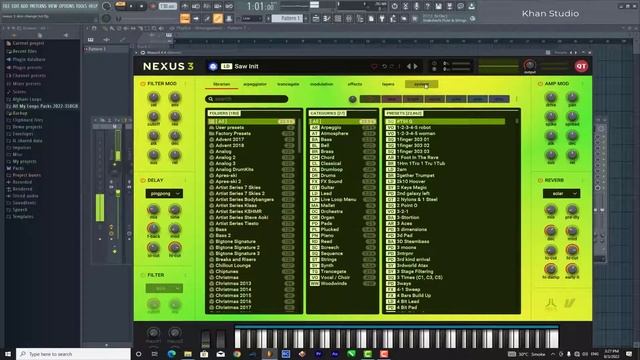
Task: Click the Windows Start button
Action: 8,354
